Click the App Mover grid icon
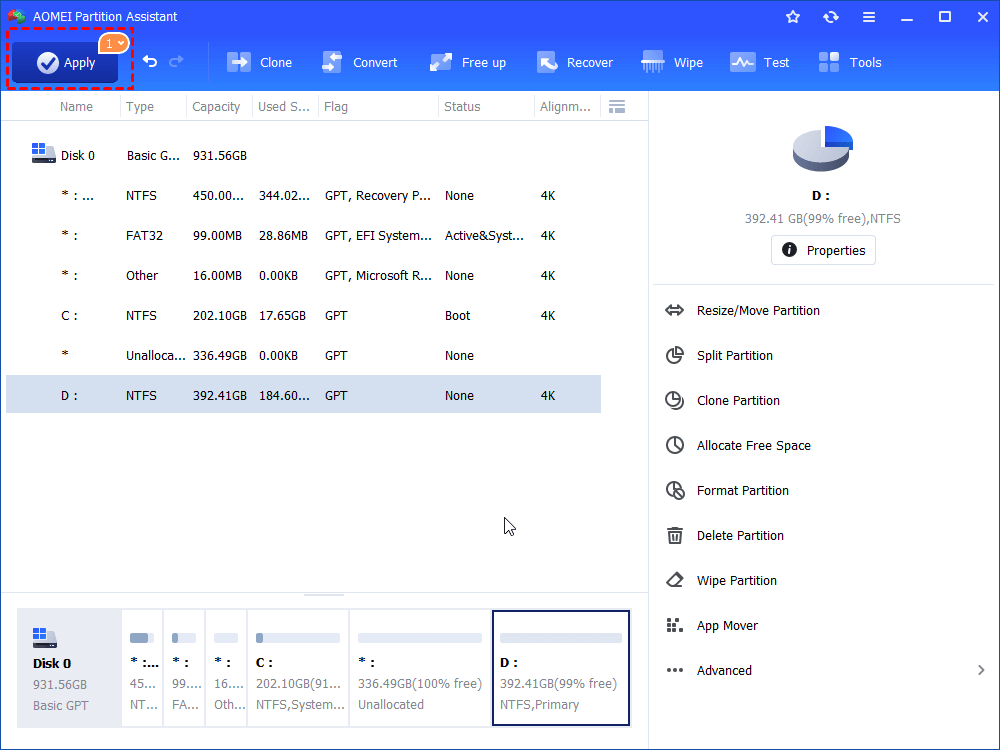 coord(674,626)
